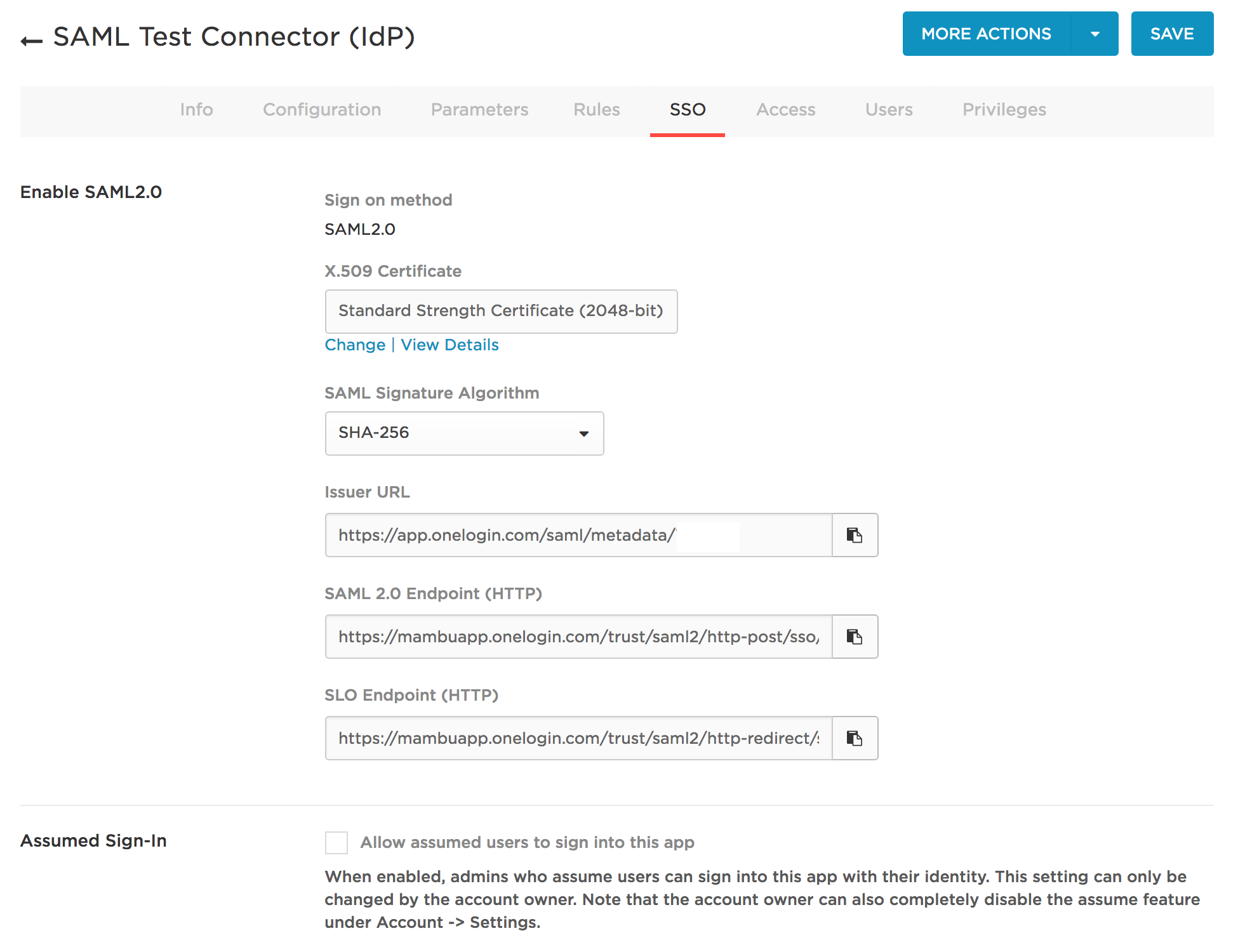Switch to the Users tab
The height and width of the screenshot is (952, 1238).
click(888, 110)
